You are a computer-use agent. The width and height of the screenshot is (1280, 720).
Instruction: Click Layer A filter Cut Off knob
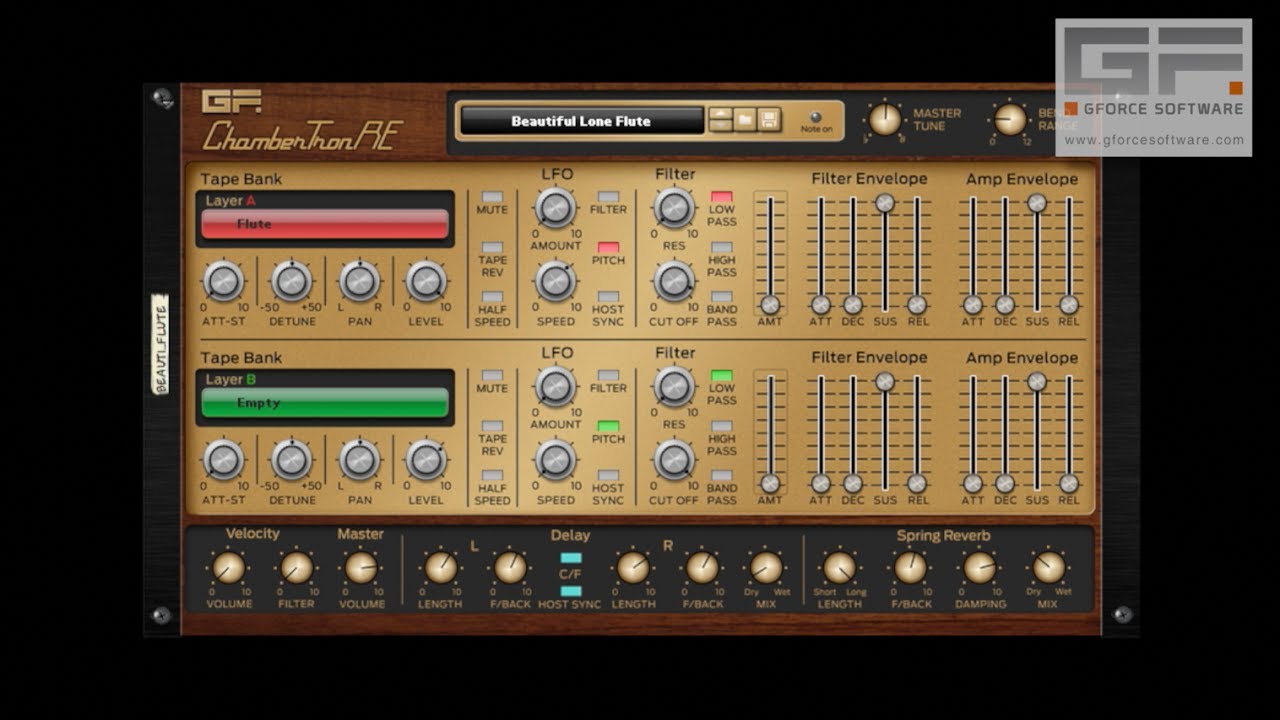pyautogui.click(x=674, y=281)
